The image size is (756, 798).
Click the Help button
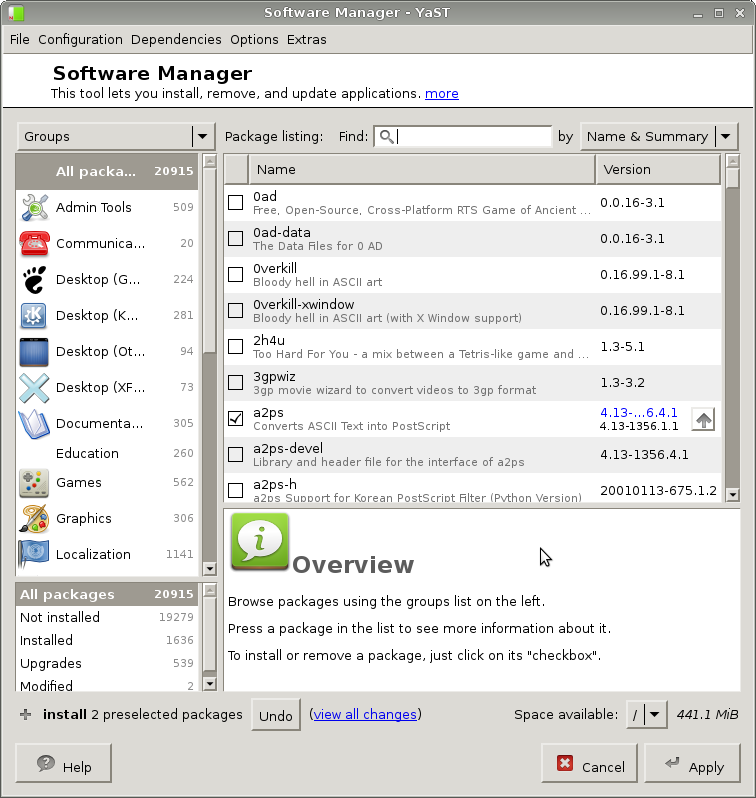pyautogui.click(x=64, y=763)
